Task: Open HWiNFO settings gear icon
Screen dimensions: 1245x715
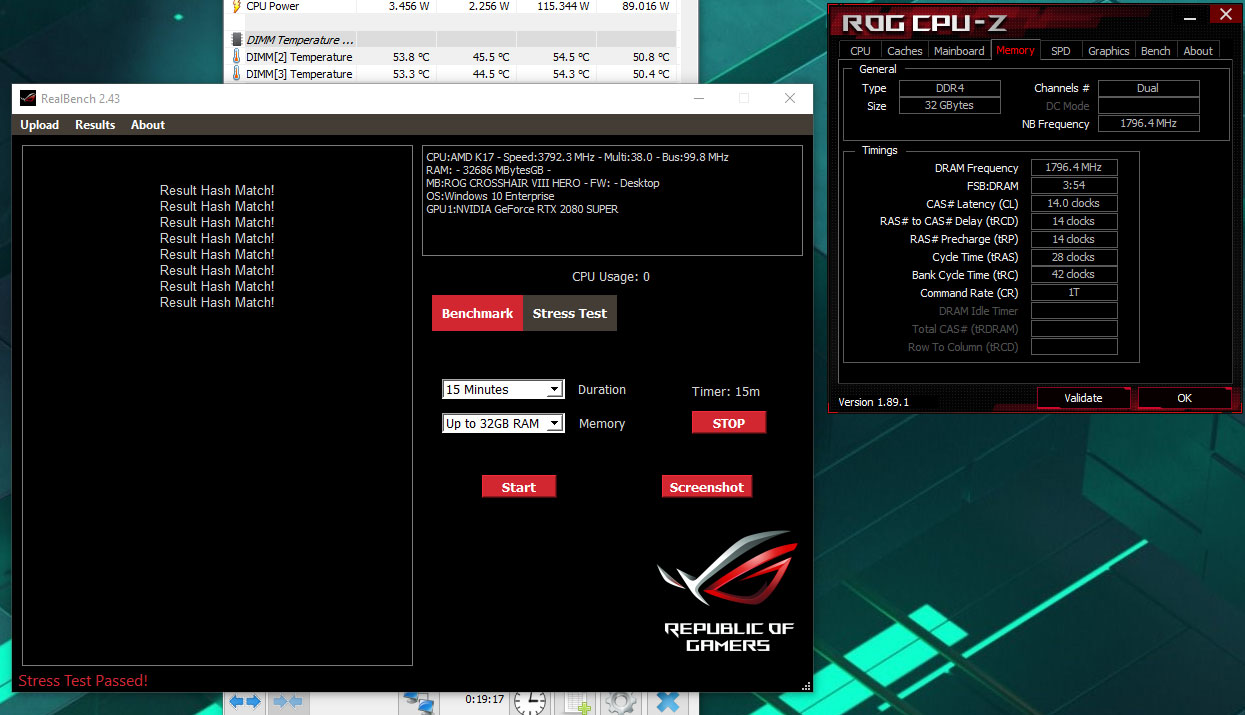Action: point(621,704)
